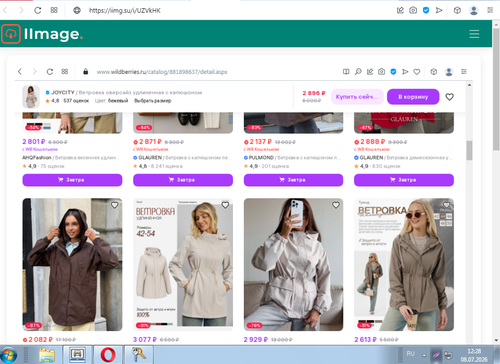The width and height of the screenshot is (500, 364).
Task: Open the mirror selfie white jacket photo
Action: pos(293,264)
